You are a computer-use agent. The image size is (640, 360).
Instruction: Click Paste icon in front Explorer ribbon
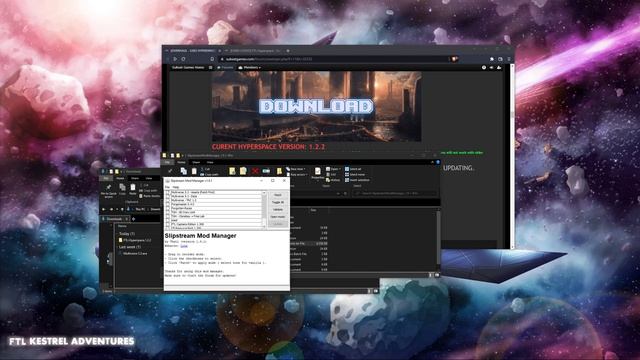click(194, 171)
